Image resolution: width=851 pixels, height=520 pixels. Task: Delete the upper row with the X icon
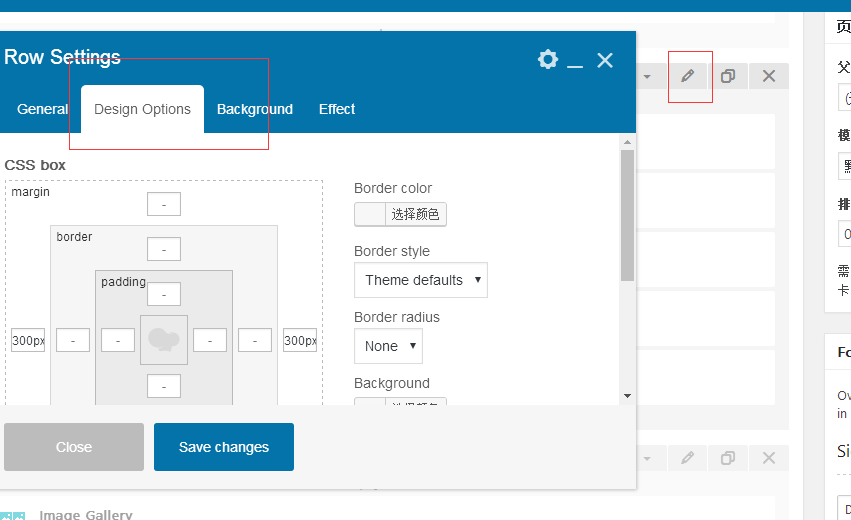tap(769, 76)
